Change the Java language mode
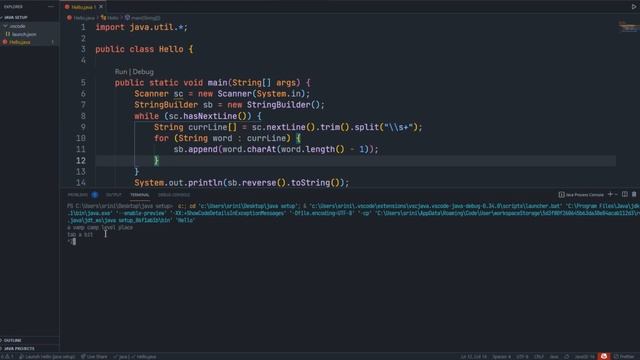Screen dimensions: 640x360 (x=554, y=356)
